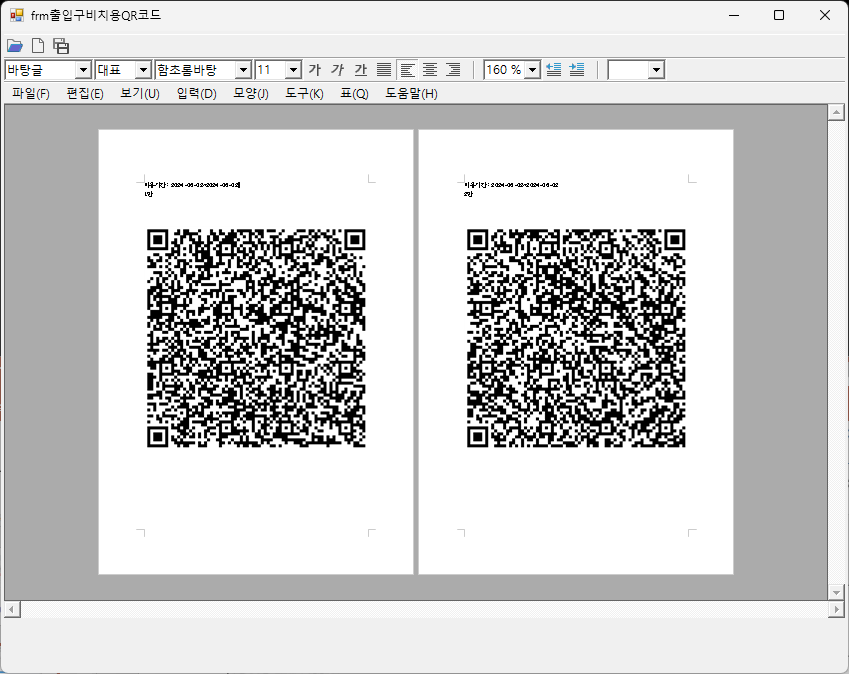Click the save document icon

tap(61, 45)
